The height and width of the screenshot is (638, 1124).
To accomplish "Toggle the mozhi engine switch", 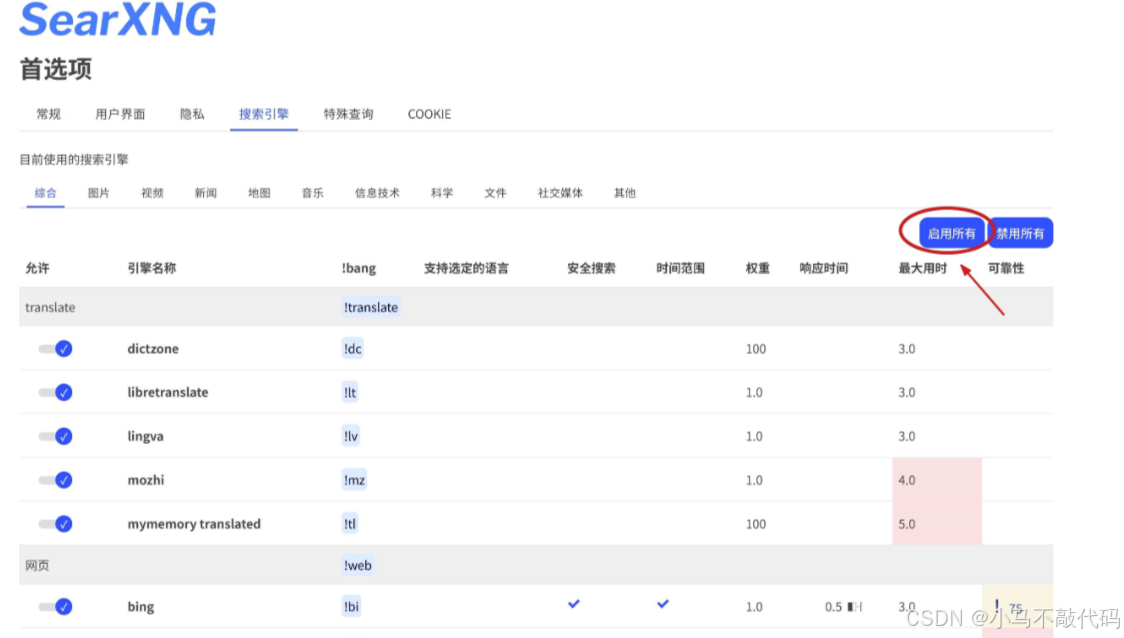I will click(x=55, y=480).
